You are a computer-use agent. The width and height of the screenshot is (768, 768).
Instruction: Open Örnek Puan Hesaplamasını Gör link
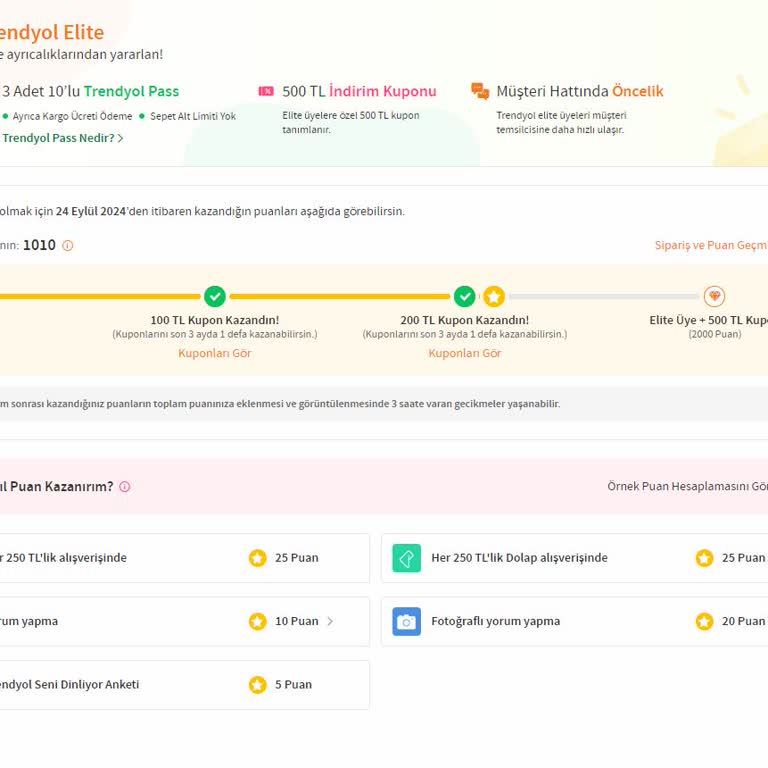688,486
